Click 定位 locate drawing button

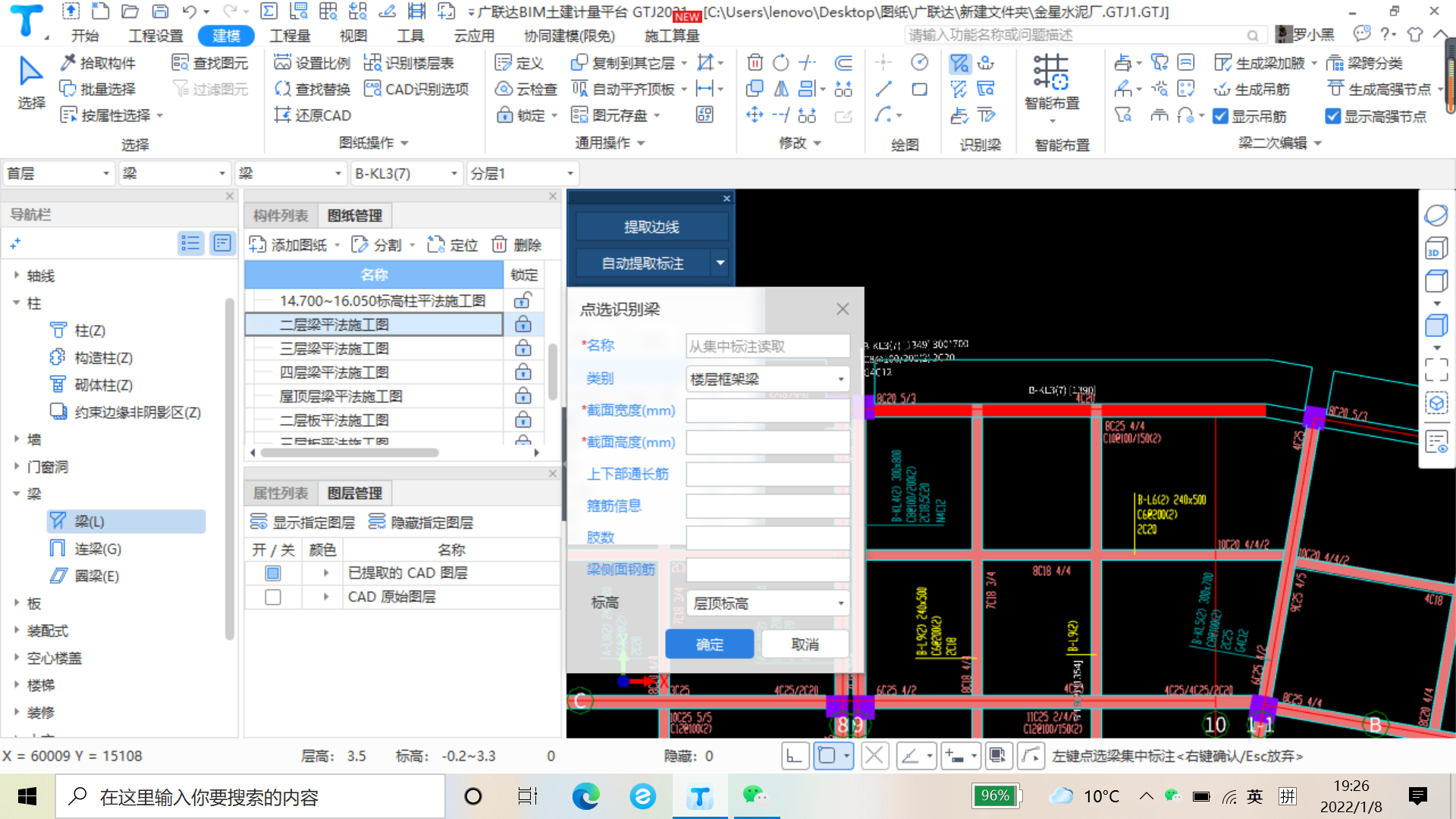453,245
